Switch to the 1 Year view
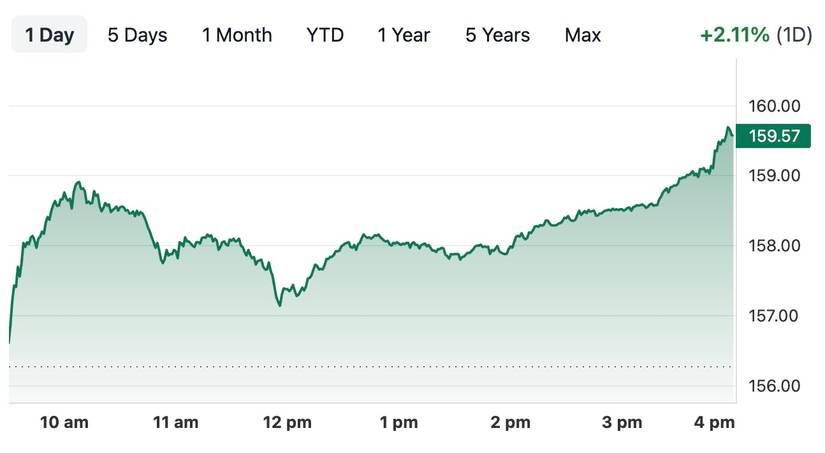The image size is (825, 453). [403, 35]
